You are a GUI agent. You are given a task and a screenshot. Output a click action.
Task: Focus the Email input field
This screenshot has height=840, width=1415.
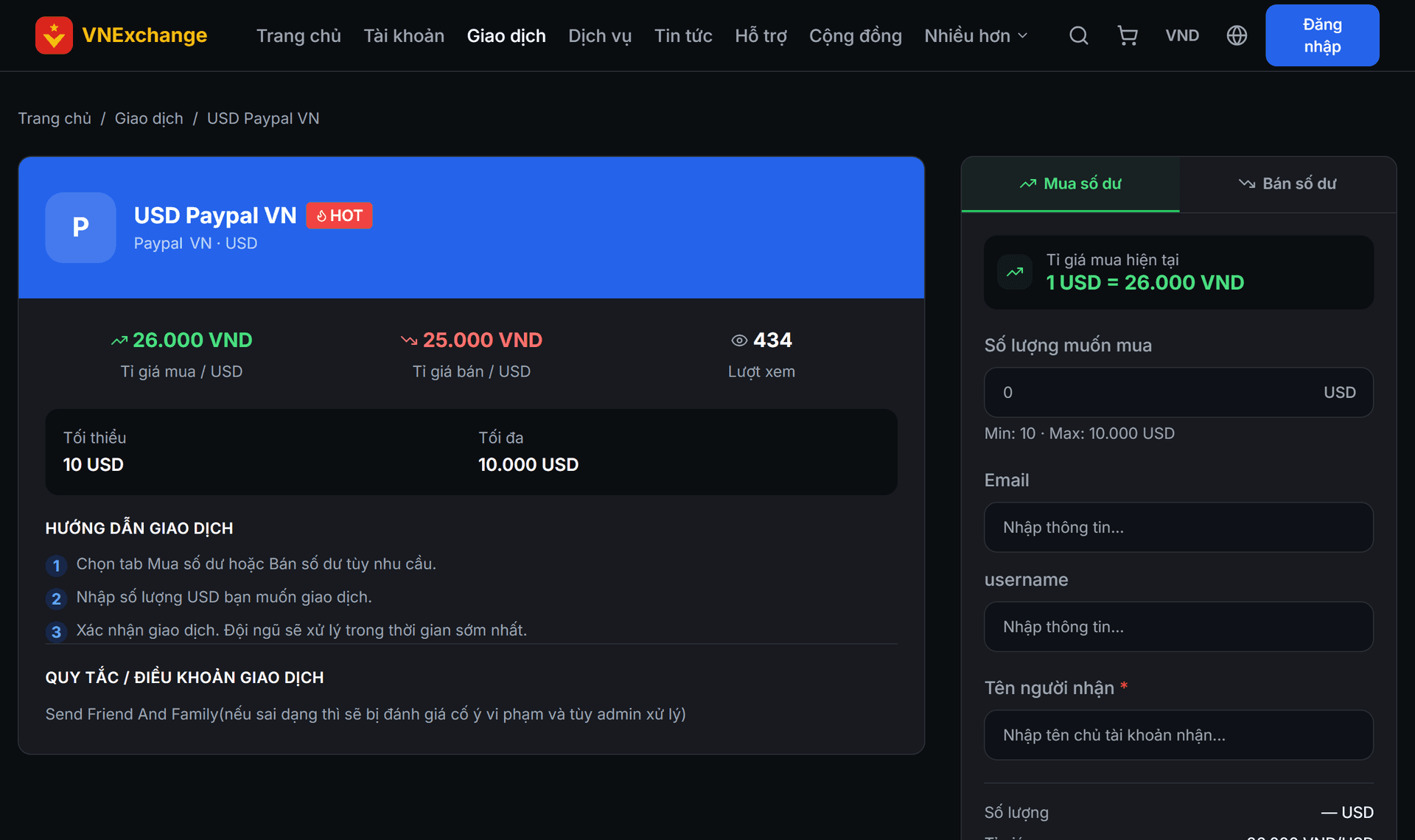click(x=1178, y=528)
